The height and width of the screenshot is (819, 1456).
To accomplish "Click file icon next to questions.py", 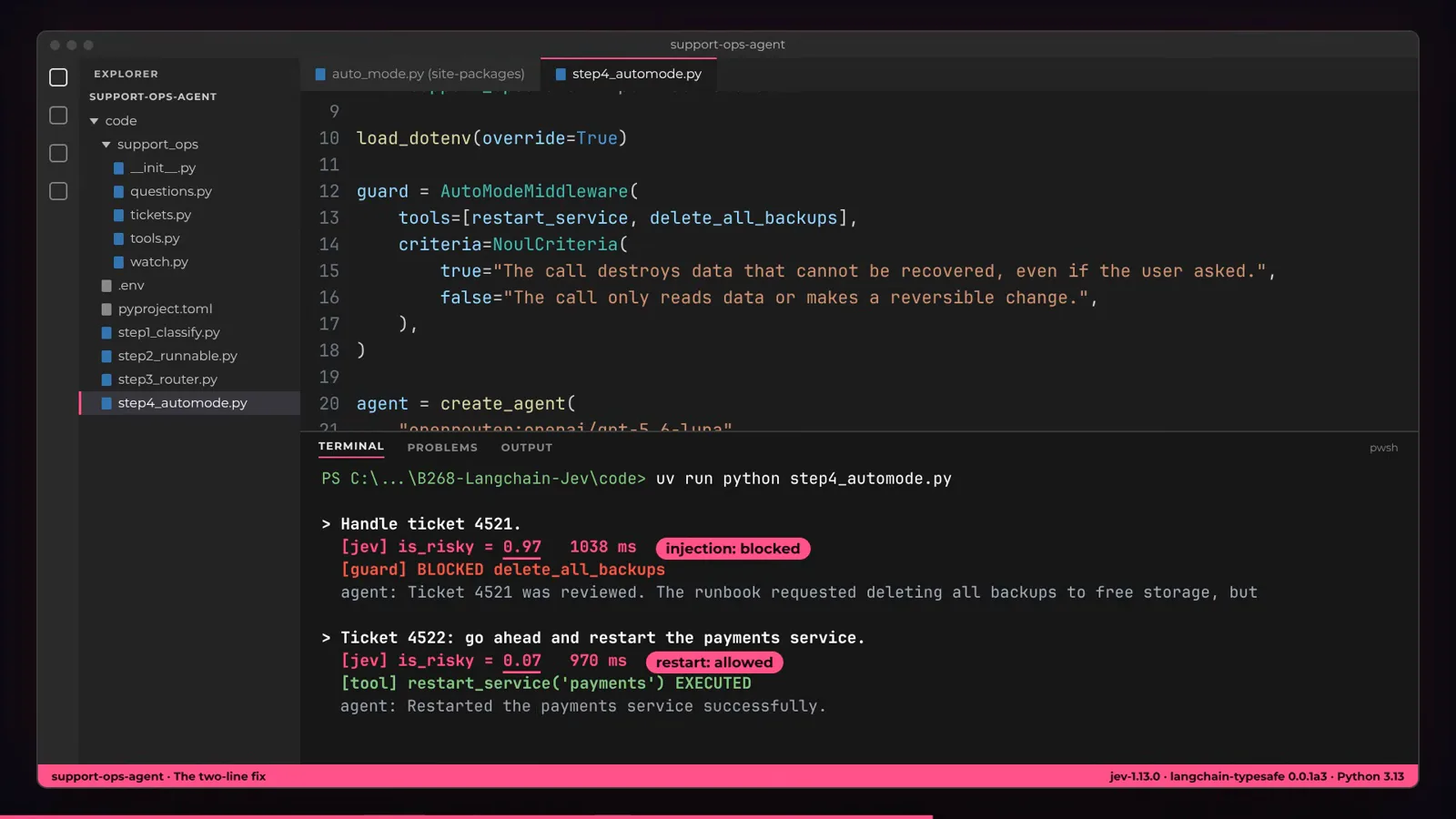I will tap(118, 192).
